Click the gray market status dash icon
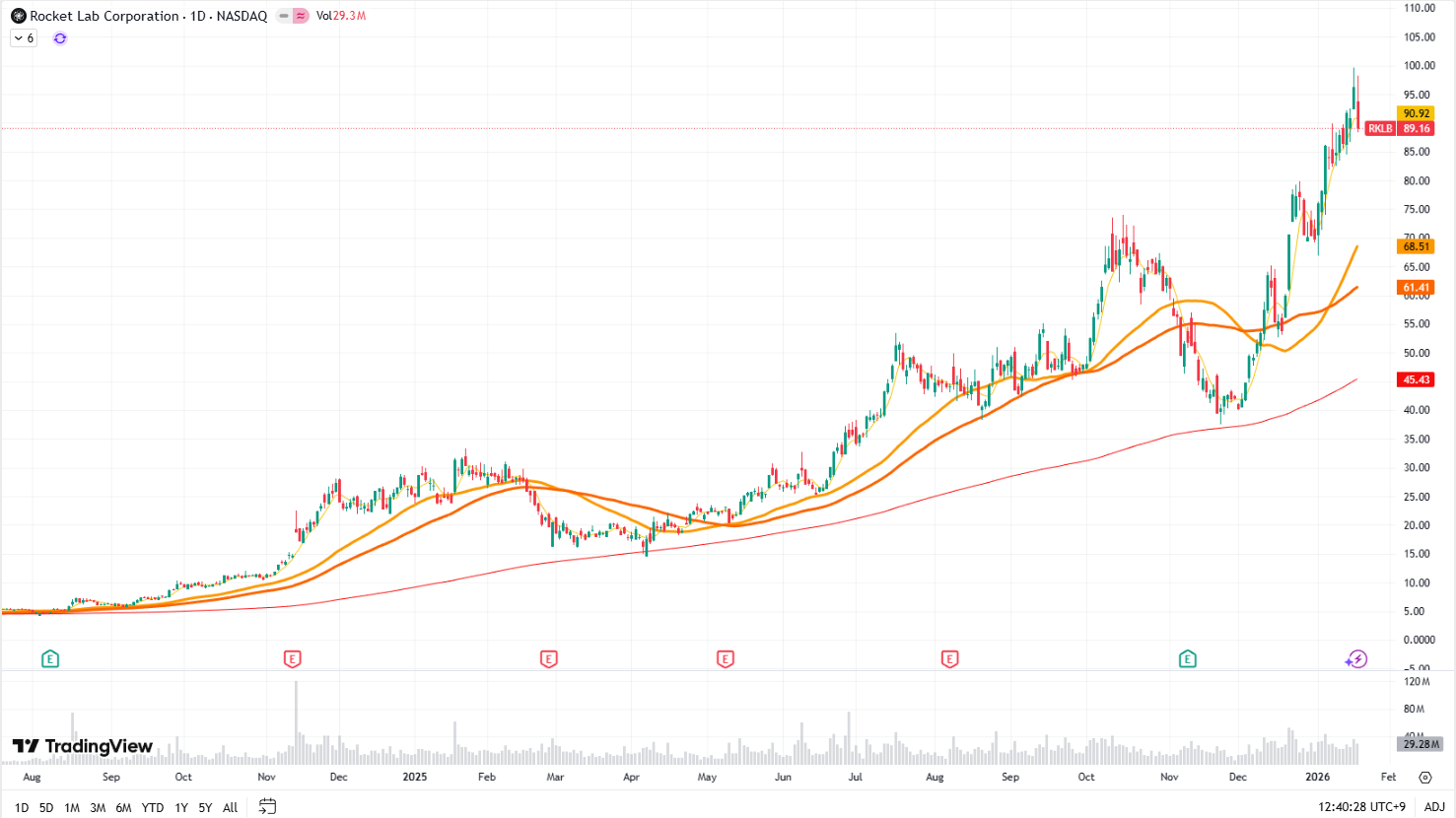This screenshot has height=818, width=1456. (x=284, y=16)
